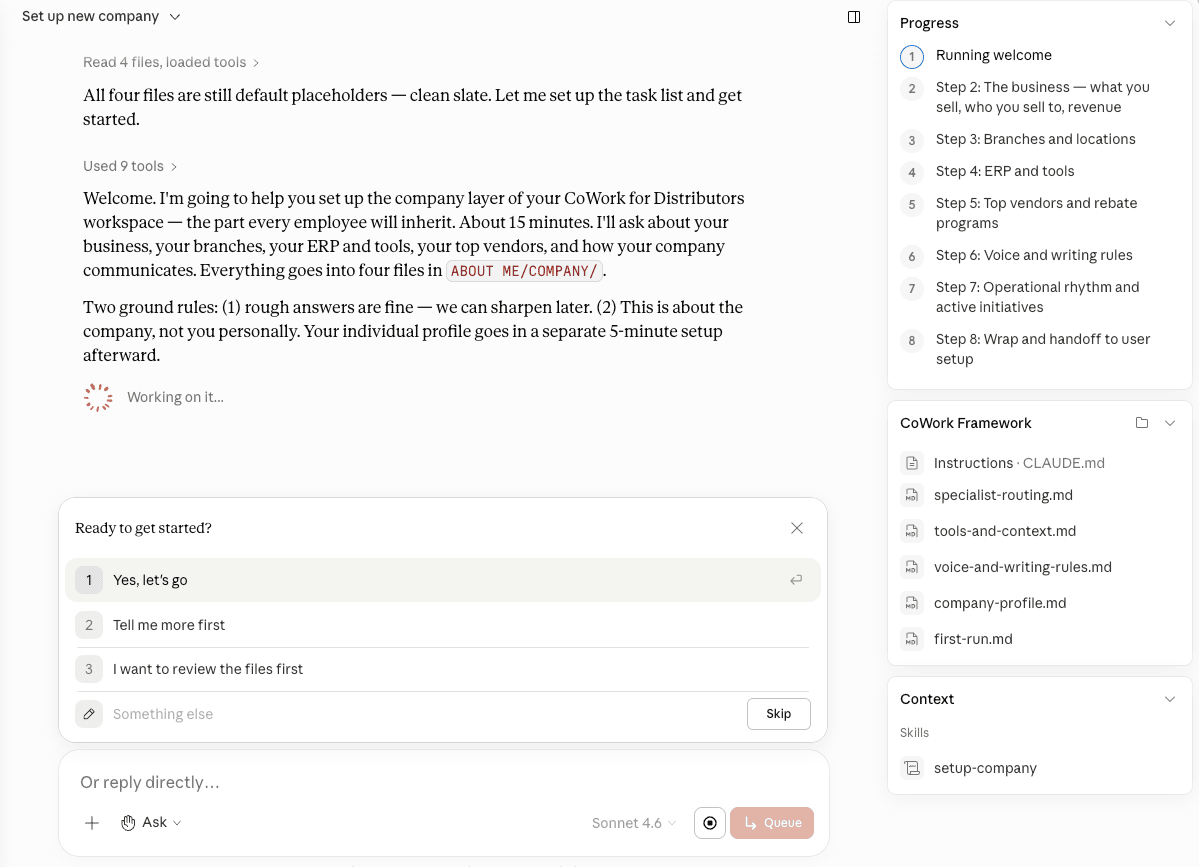The width and height of the screenshot is (1199, 867).
Task: Click the Instructions CLAUDE.md file icon
Action: 911,463
